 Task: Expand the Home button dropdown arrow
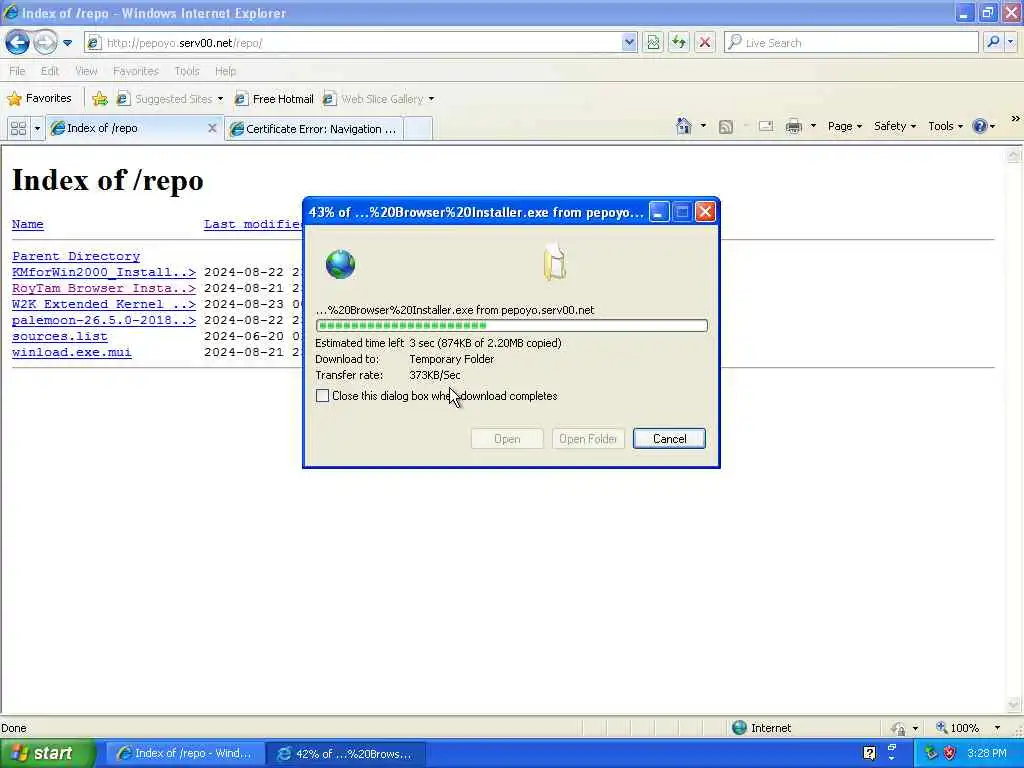tap(703, 126)
